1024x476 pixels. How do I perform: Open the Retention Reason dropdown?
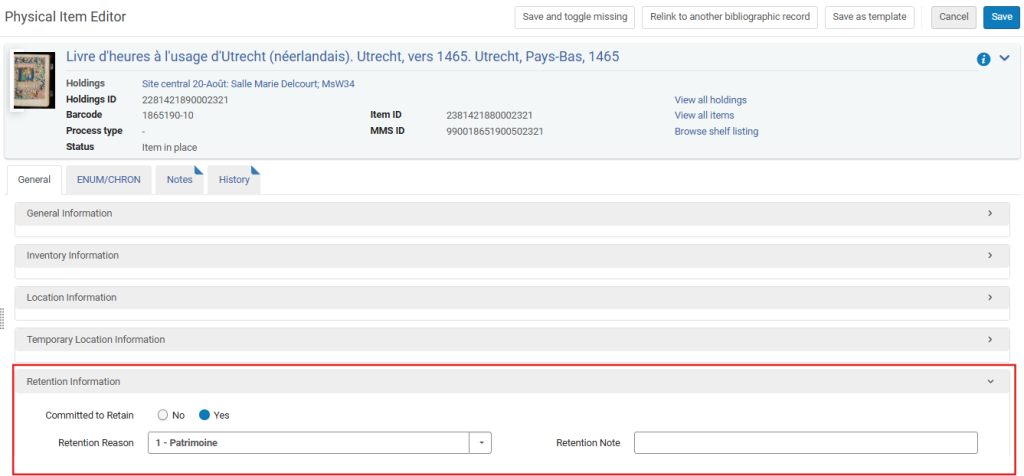[481, 442]
